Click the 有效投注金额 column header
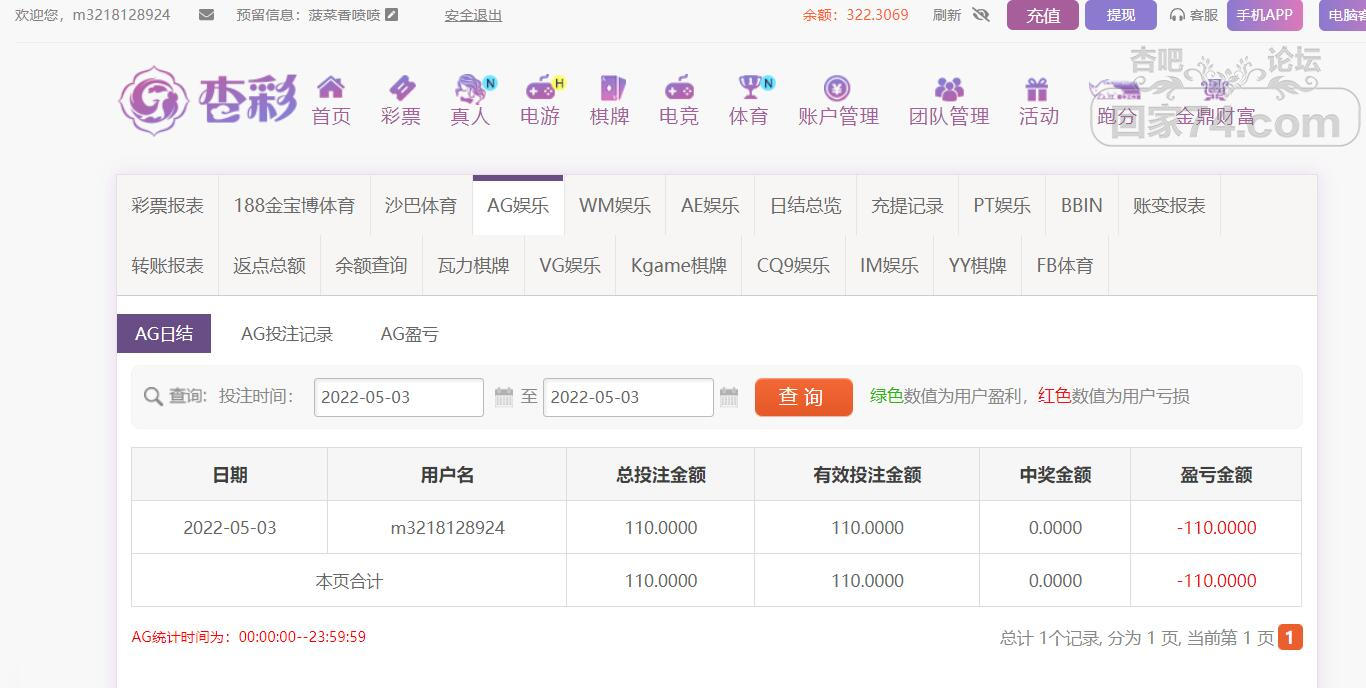The width and height of the screenshot is (1366, 688). 867,475
